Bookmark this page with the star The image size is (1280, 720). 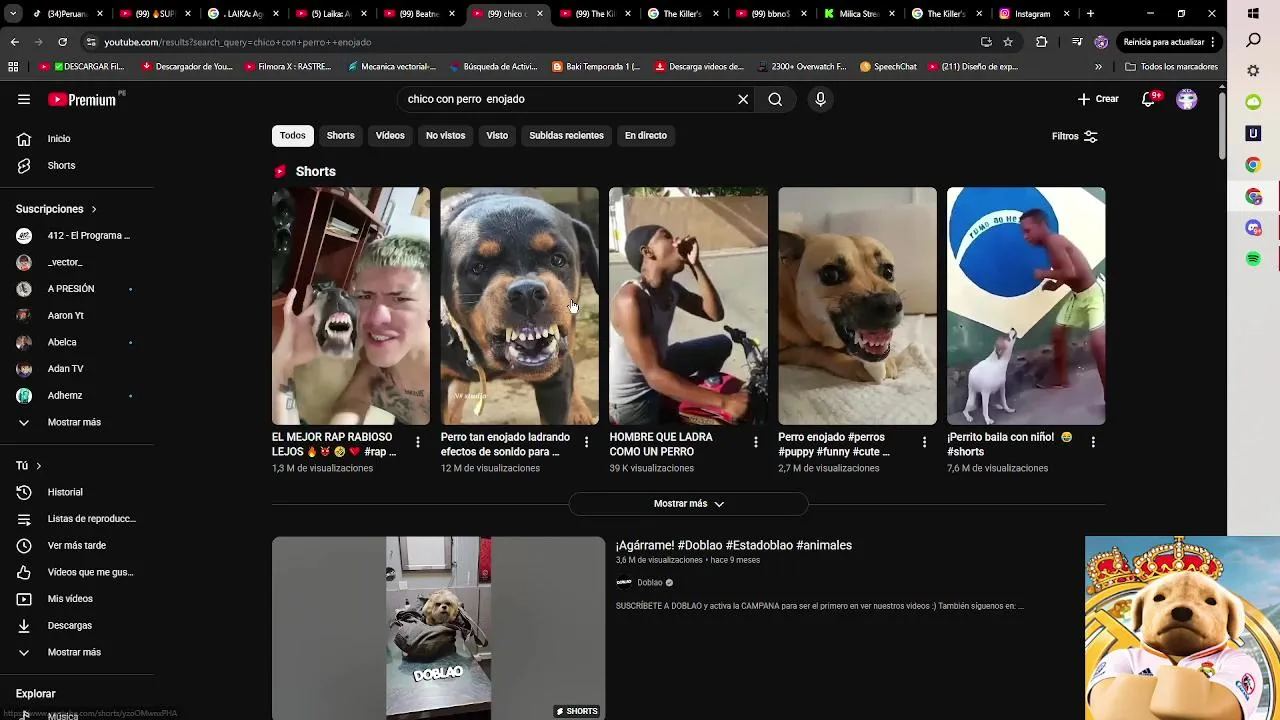point(1008,42)
